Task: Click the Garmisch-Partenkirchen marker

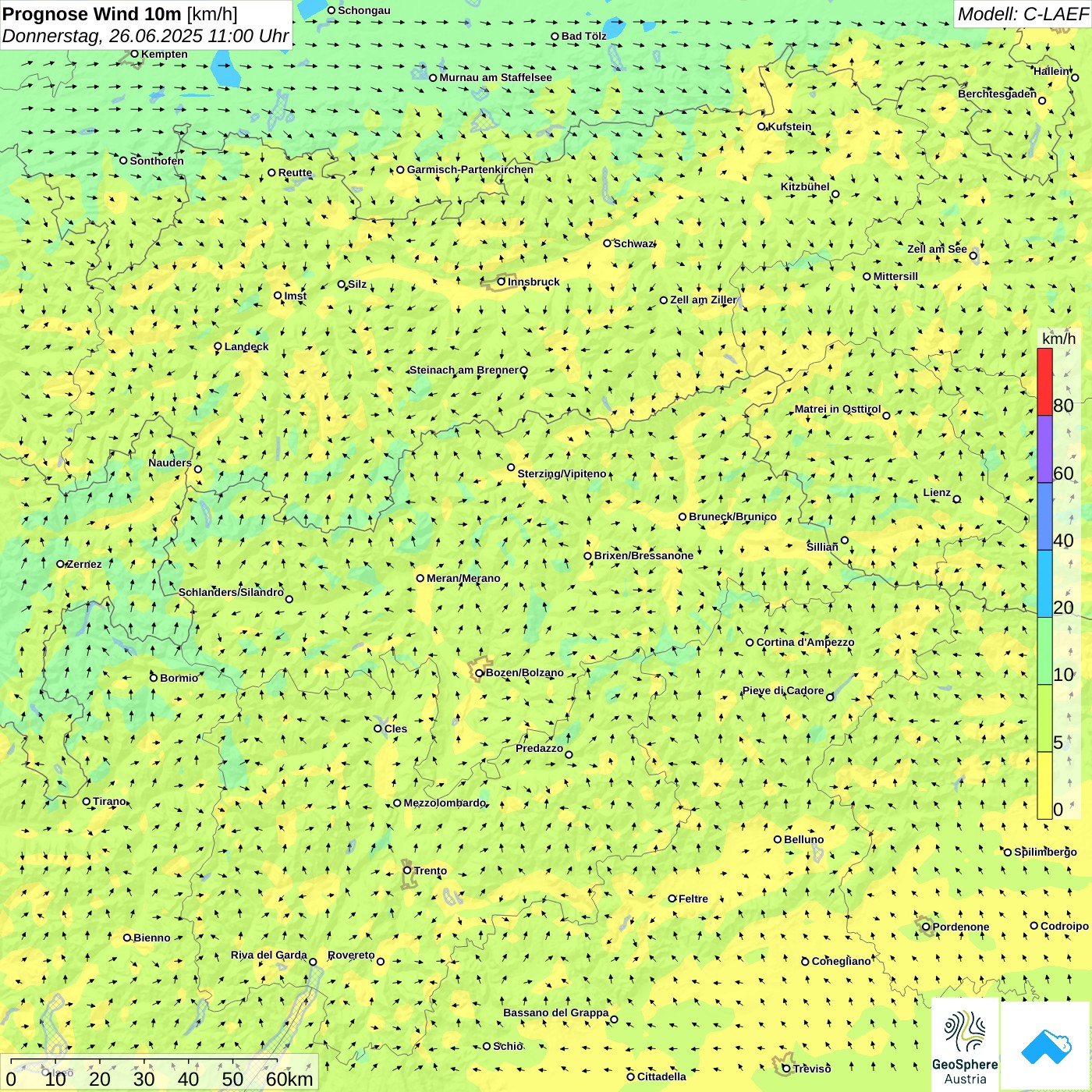Action: 401,169
